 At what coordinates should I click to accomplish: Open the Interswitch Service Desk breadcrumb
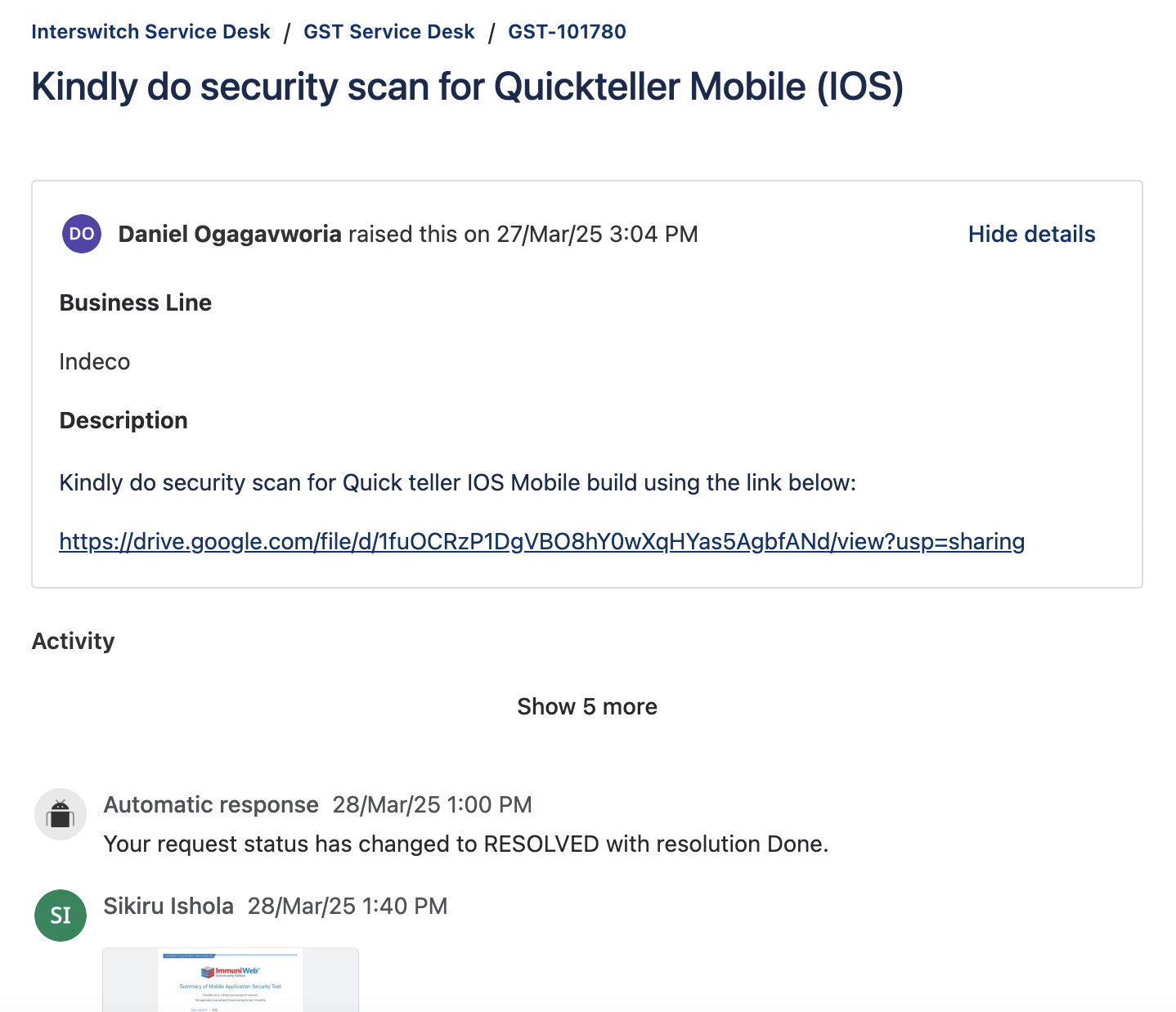[x=150, y=32]
